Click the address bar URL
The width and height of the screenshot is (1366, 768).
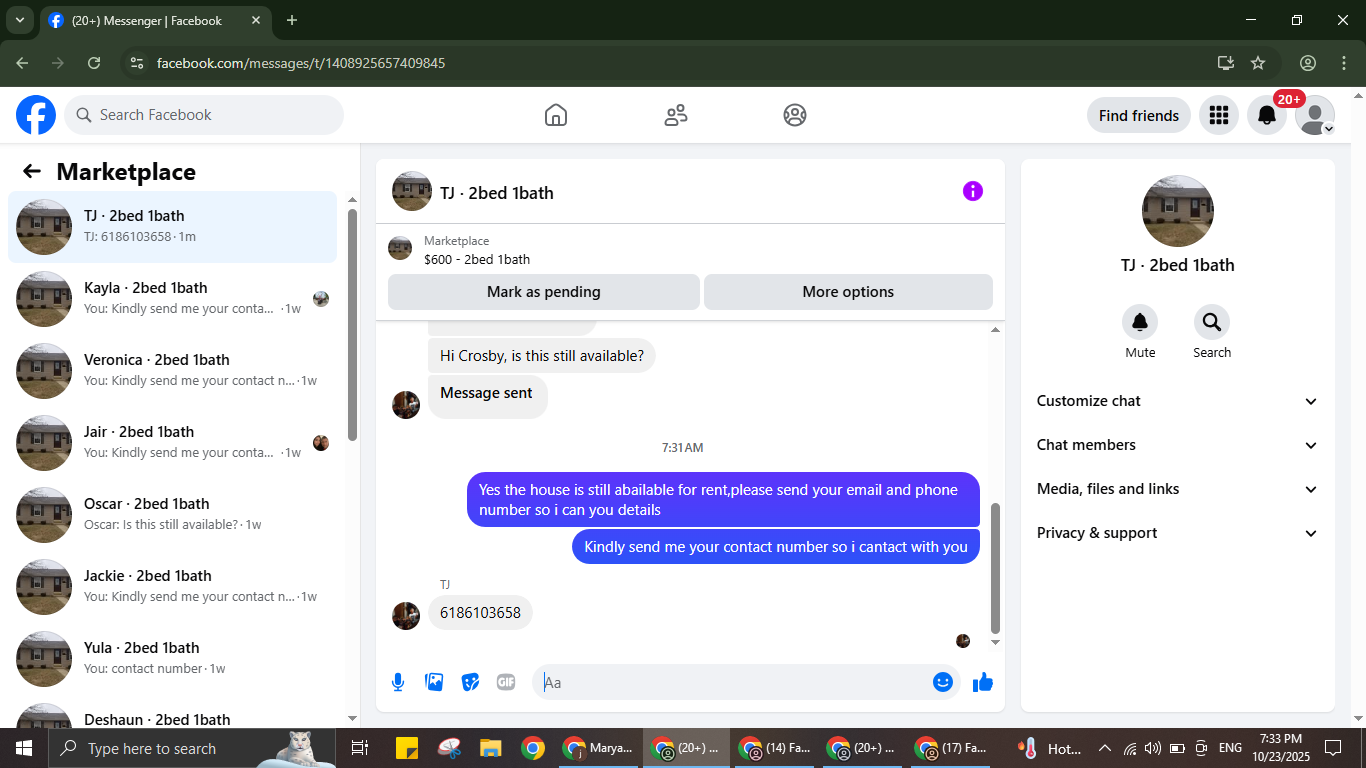tap(301, 63)
